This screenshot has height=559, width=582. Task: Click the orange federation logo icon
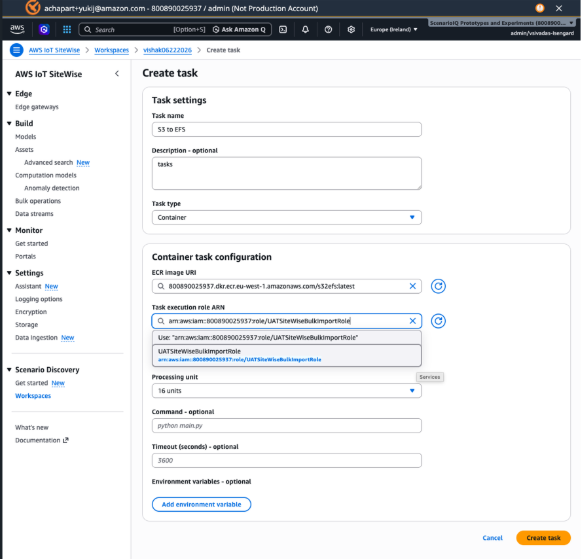[33, 7]
